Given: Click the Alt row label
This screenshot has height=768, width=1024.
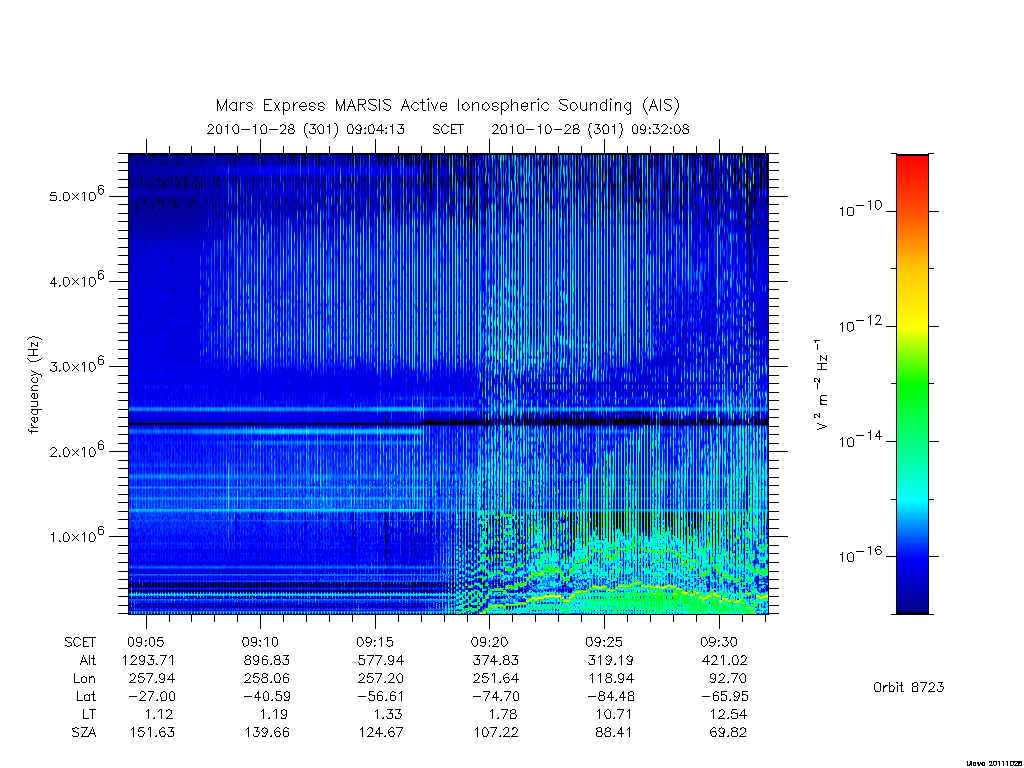Looking at the screenshot, I should (x=87, y=660).
